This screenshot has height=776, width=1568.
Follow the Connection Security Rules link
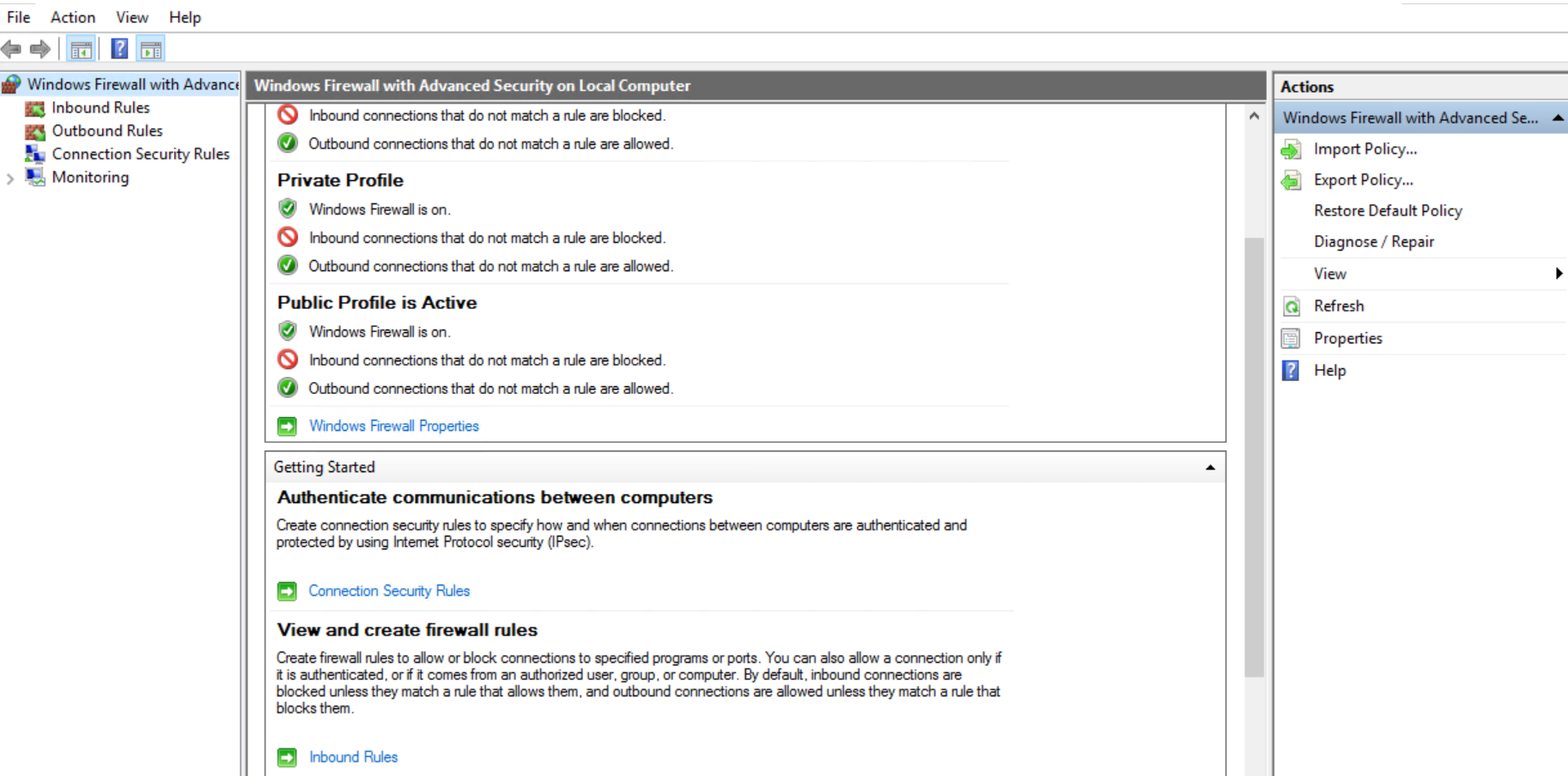[x=389, y=591]
